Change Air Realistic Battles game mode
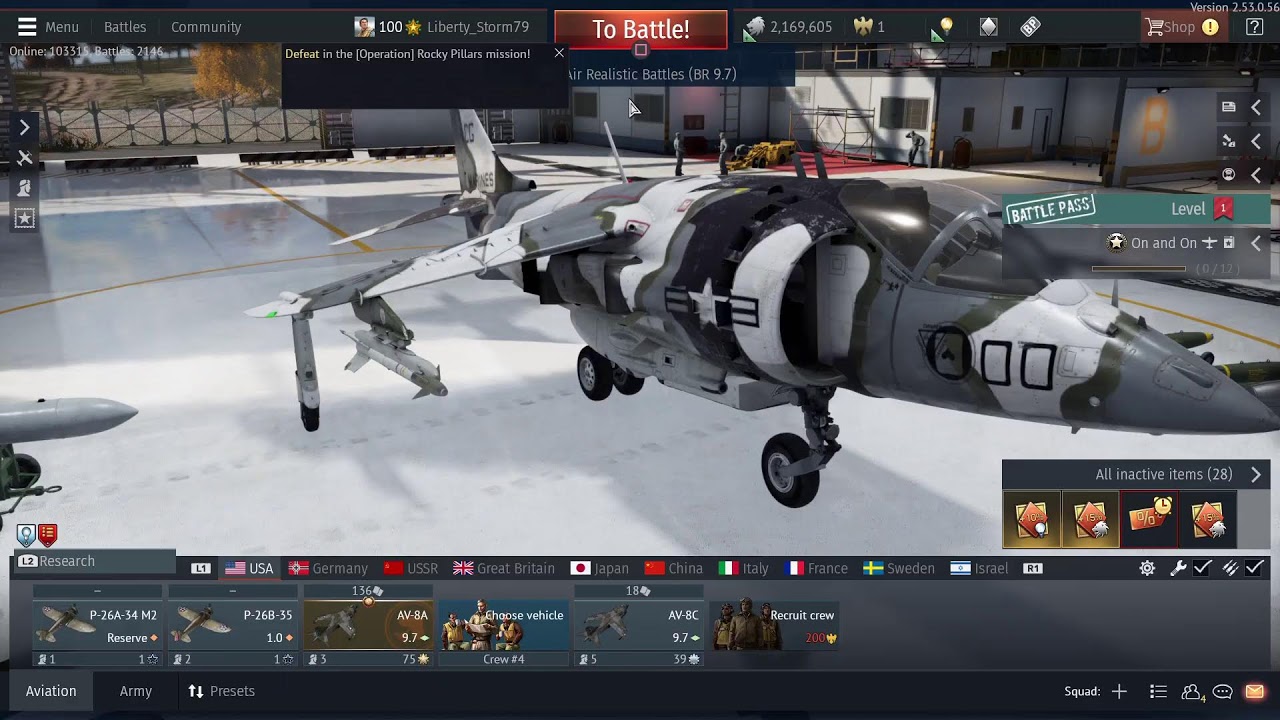Image resolution: width=1280 pixels, height=720 pixels. [650, 74]
